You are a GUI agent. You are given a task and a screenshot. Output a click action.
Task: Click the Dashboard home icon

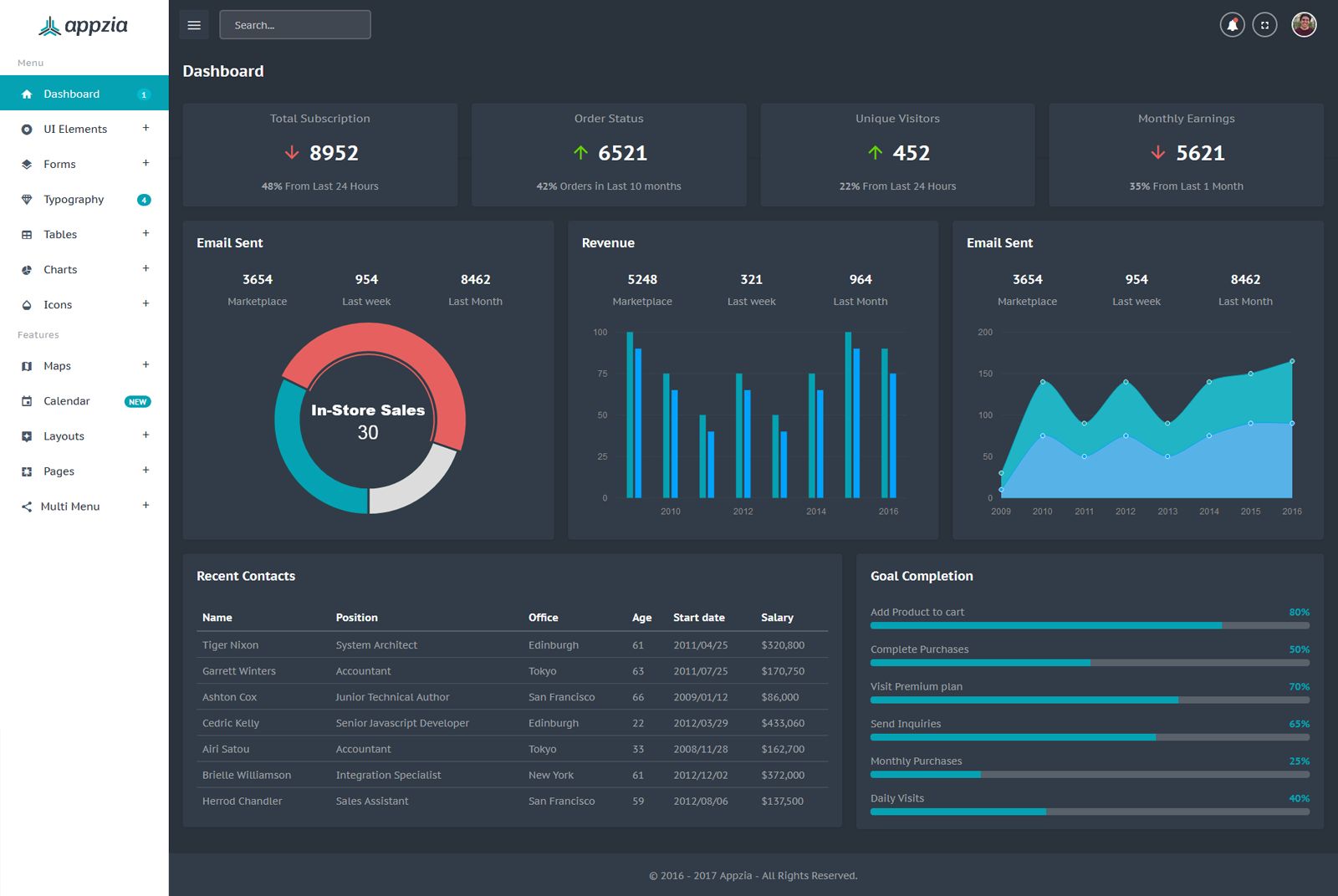pos(27,94)
